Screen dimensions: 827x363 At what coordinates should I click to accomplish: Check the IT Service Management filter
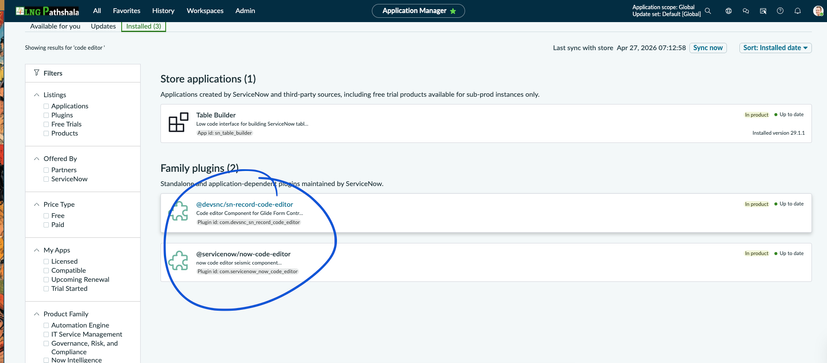pos(46,335)
